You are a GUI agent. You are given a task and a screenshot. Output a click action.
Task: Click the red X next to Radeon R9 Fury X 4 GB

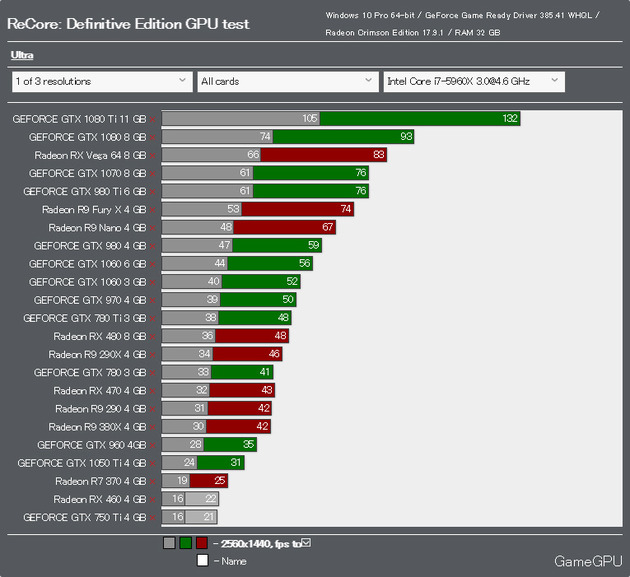click(153, 210)
